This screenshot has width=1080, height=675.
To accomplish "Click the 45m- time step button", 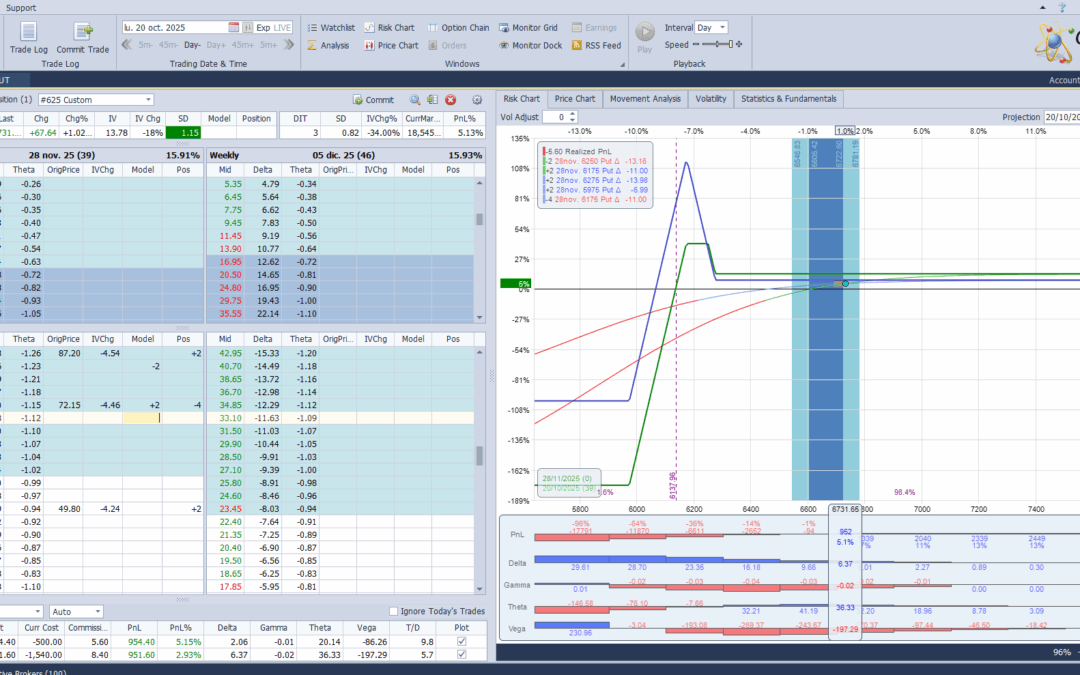I will tap(168, 45).
